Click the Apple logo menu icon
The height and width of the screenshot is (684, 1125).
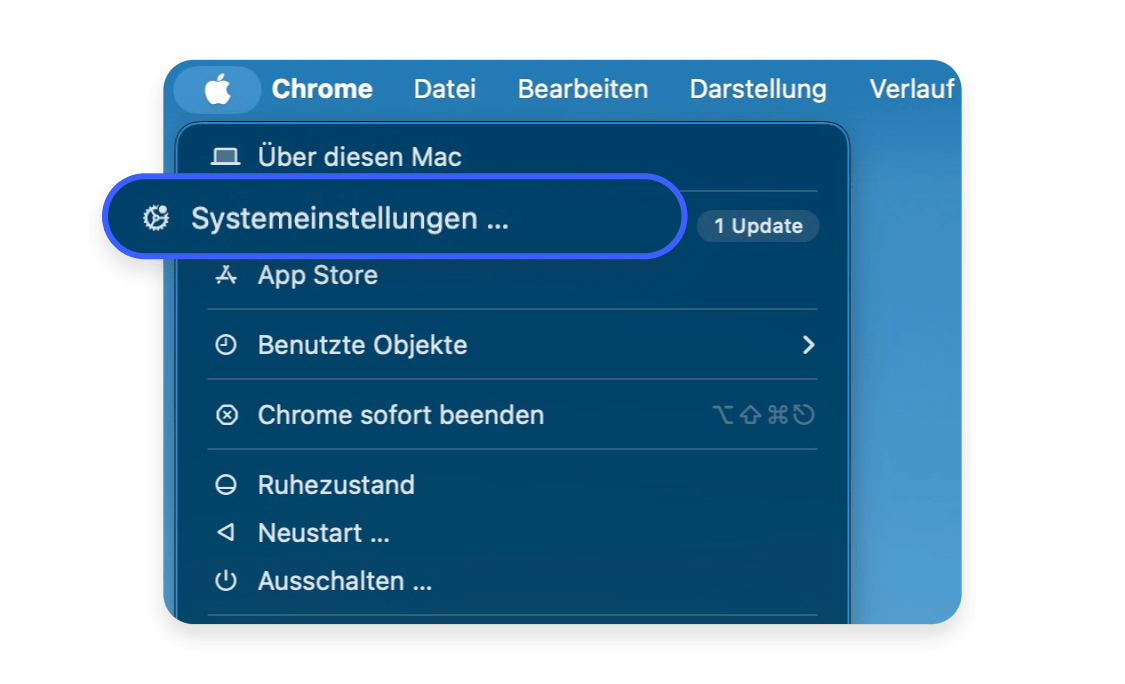[x=218, y=90]
